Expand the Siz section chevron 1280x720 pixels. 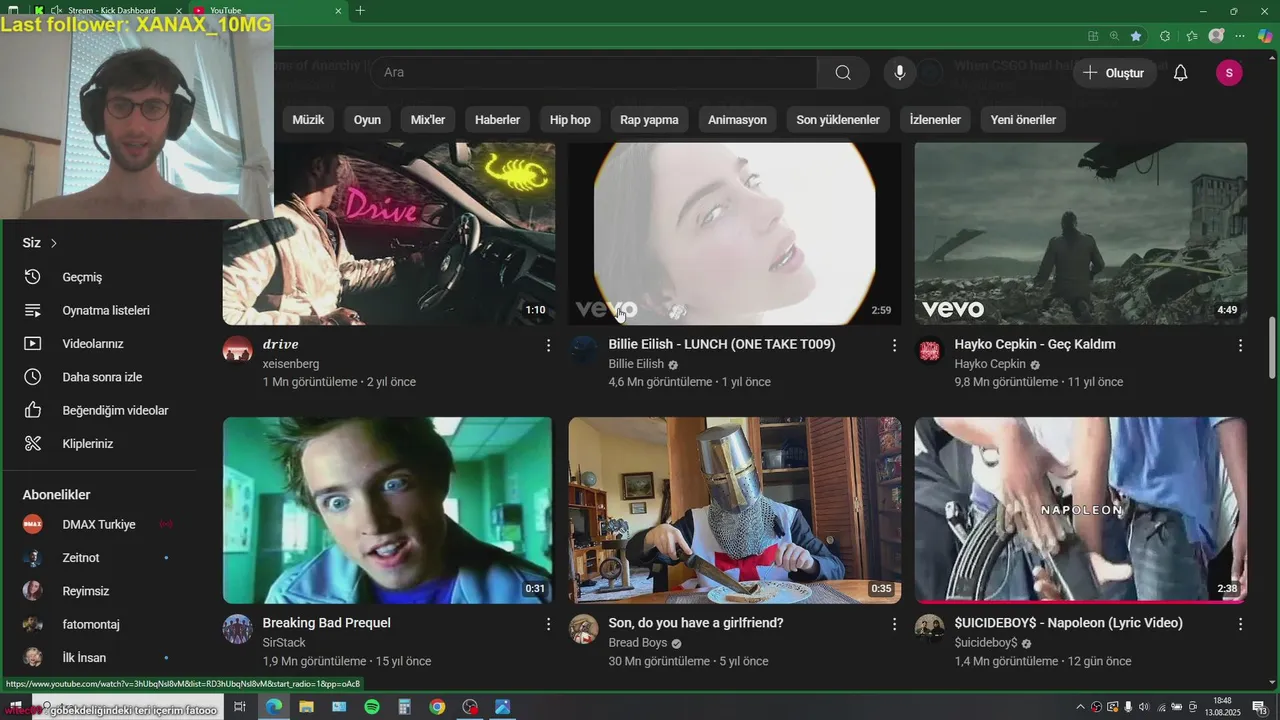tap(54, 243)
